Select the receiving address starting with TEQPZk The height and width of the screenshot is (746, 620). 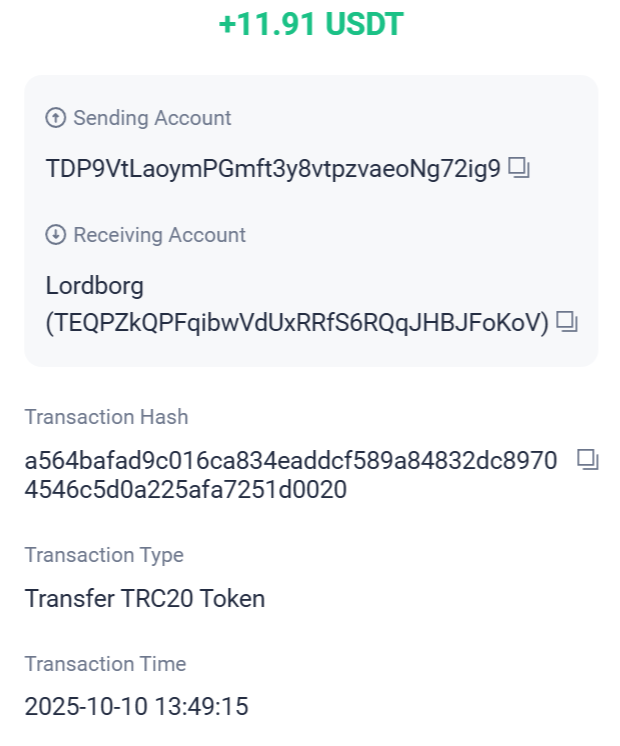coord(297,323)
